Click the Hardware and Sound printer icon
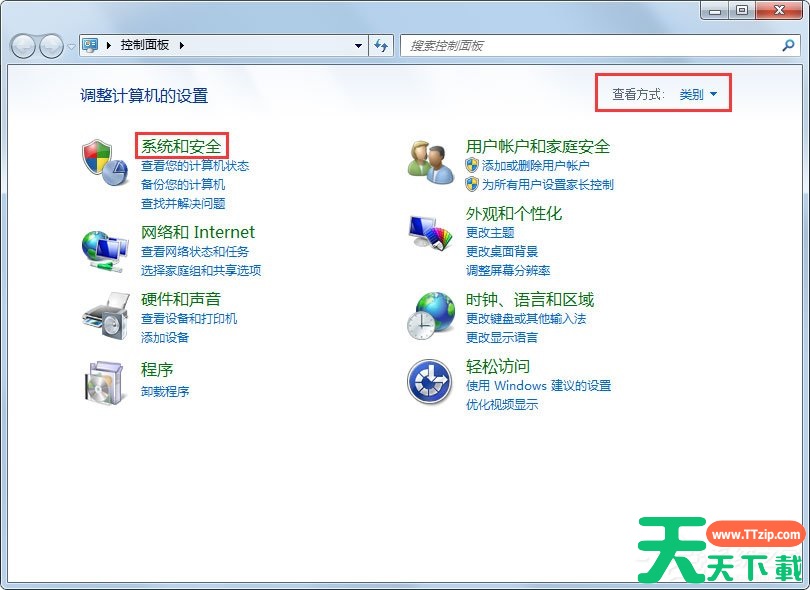 (x=106, y=316)
